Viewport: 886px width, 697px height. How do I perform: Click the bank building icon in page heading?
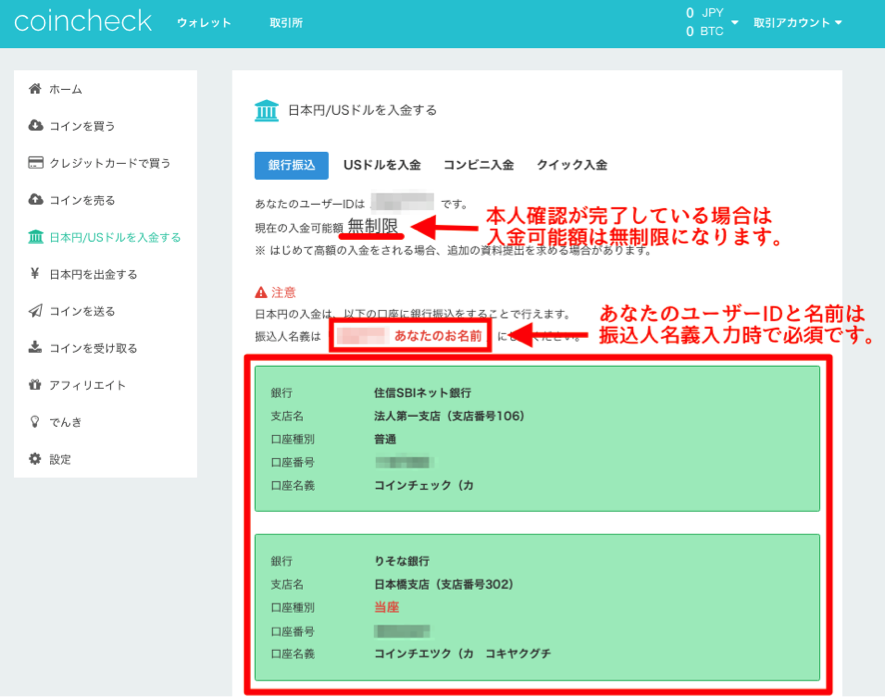pos(266,110)
